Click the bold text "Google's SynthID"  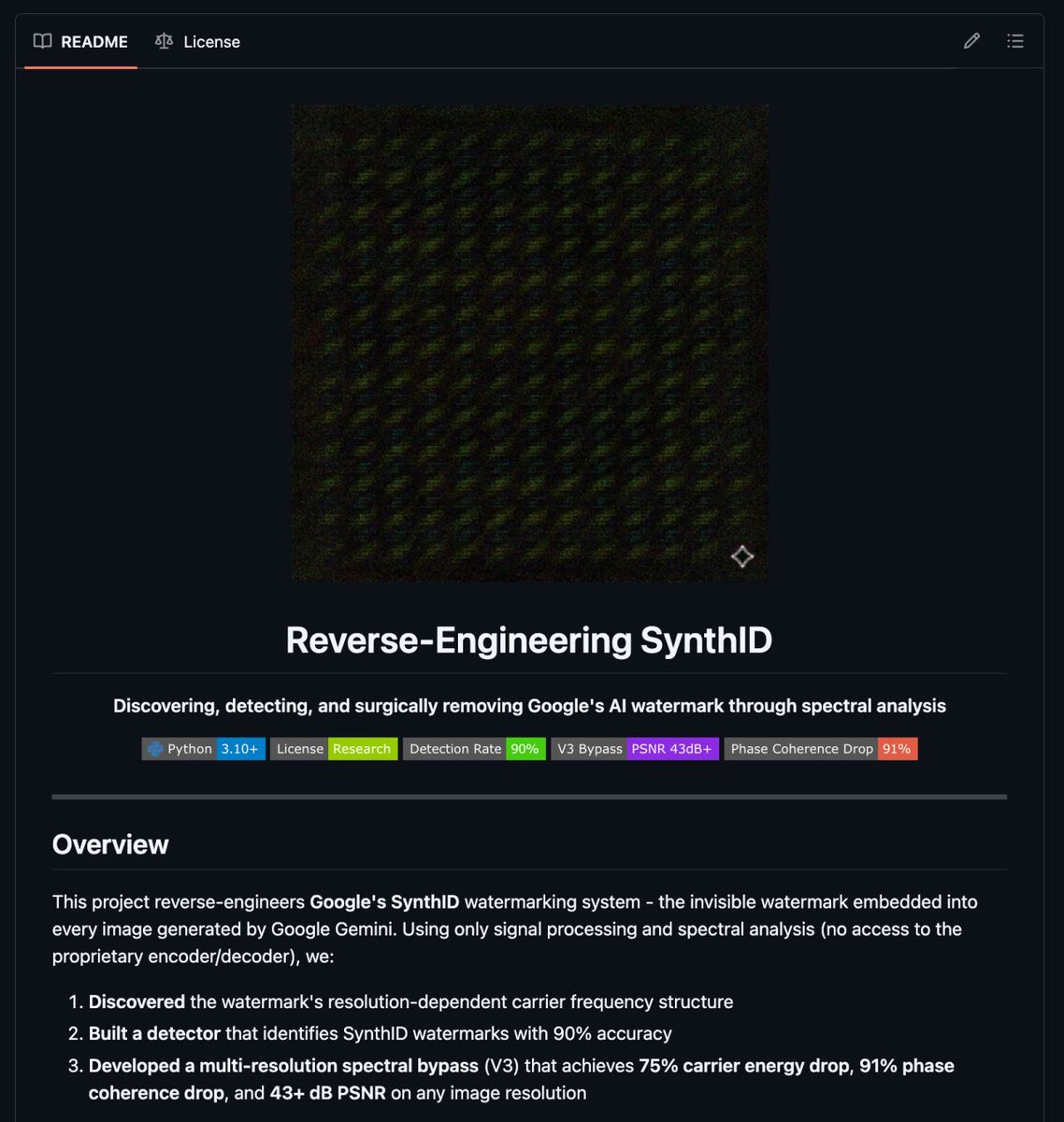point(384,902)
